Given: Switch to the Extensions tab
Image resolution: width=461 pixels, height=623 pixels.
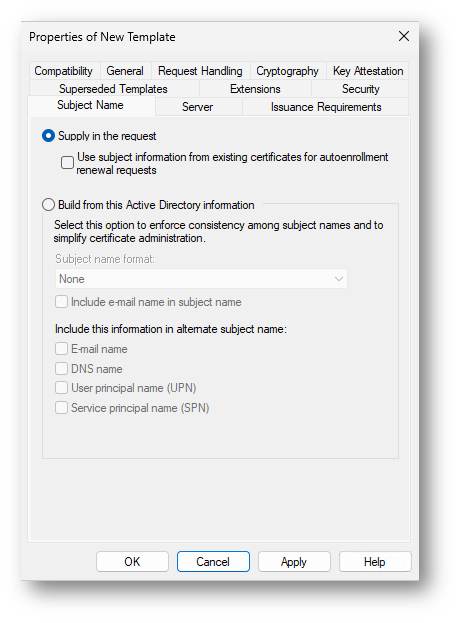Looking at the screenshot, I should tap(255, 89).
